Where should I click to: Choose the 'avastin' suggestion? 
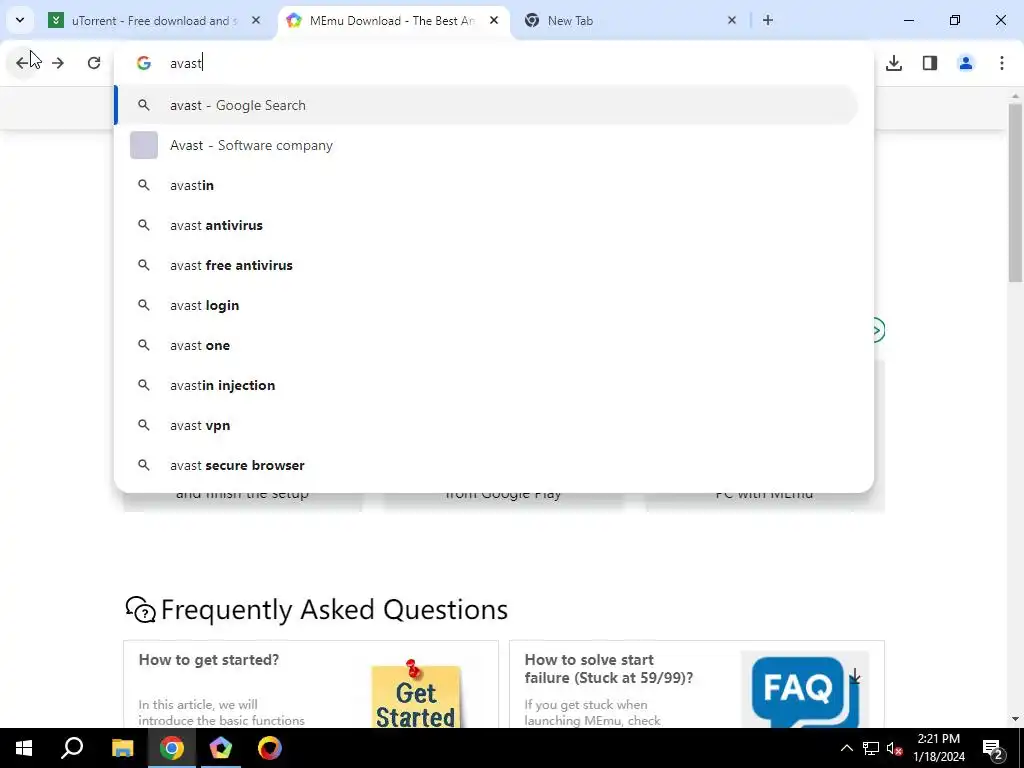487,185
